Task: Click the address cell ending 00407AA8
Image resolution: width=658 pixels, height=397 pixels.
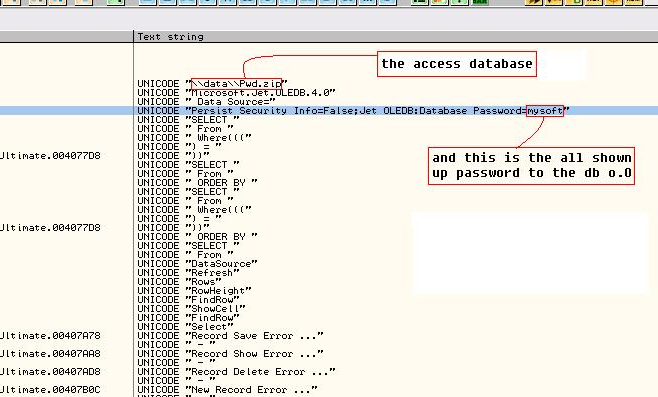Action: pos(50,354)
